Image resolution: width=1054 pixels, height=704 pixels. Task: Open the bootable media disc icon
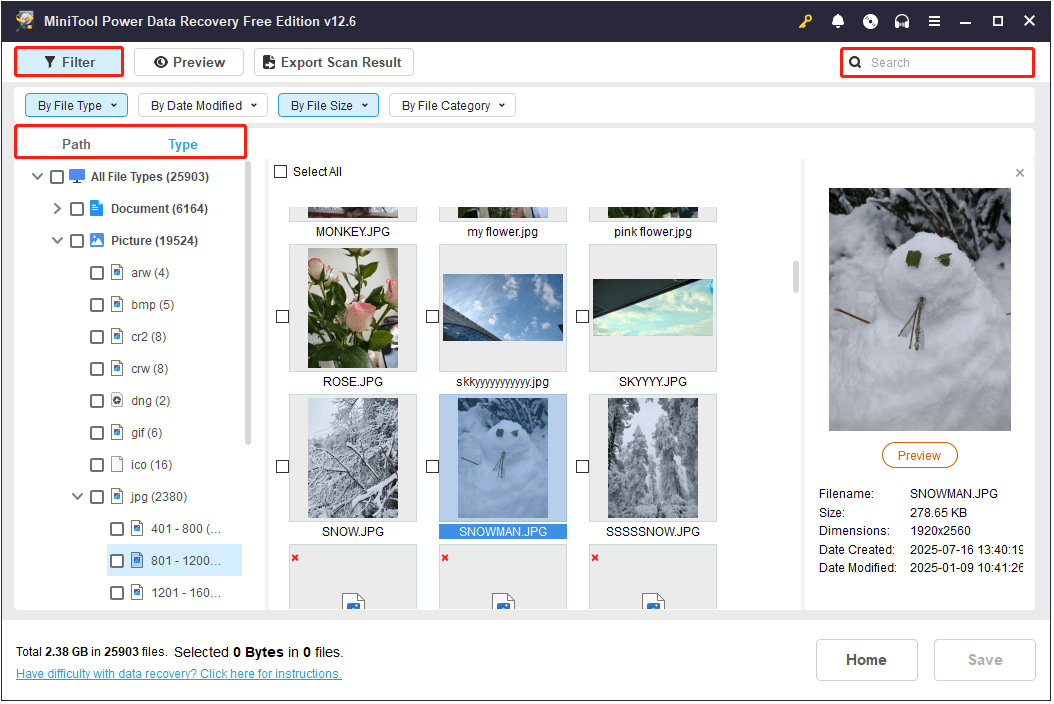[x=870, y=20]
